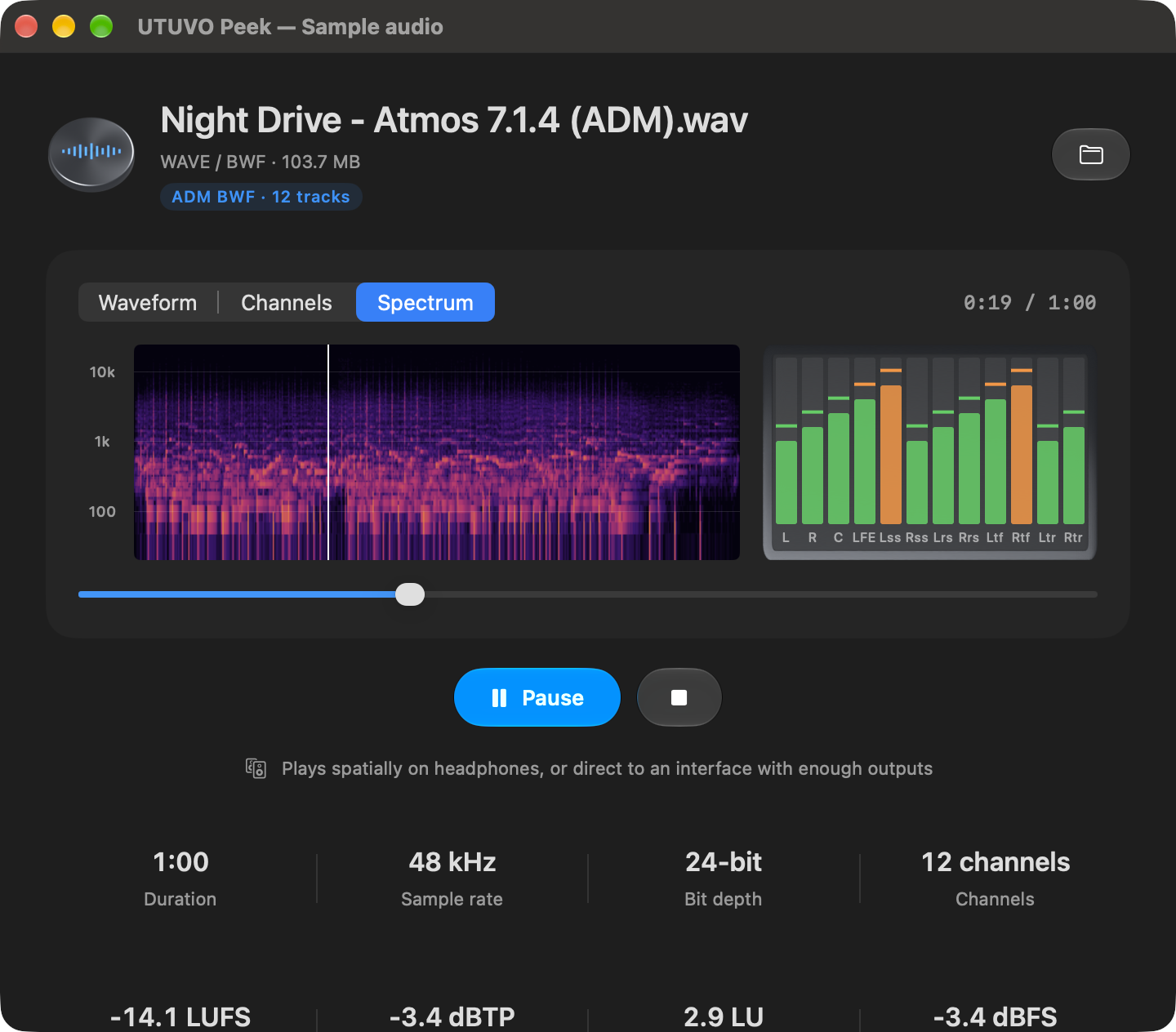This screenshot has width=1176, height=1032.
Task: Click the Ltr channel level meter
Action: (x=1048, y=441)
